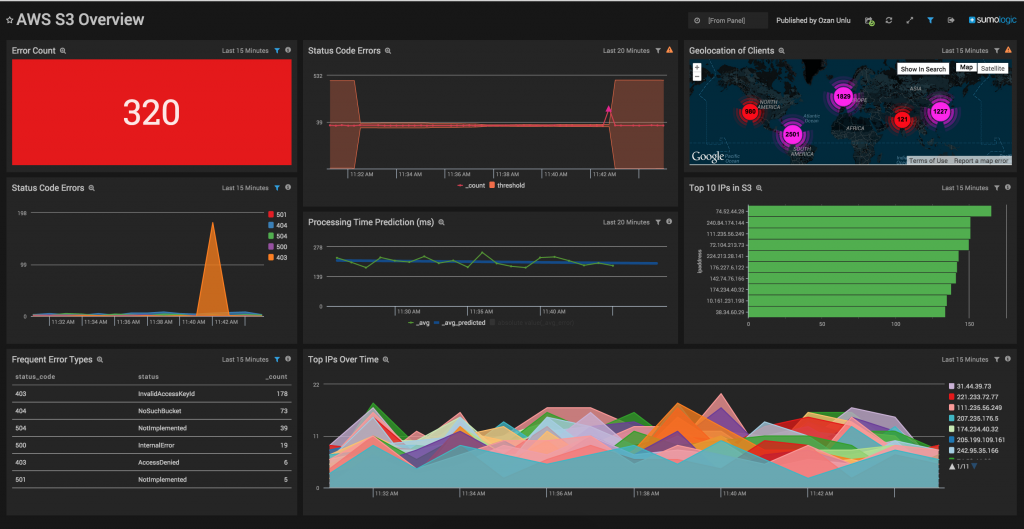
Task: Sort table by status column header
Action: click(148, 377)
